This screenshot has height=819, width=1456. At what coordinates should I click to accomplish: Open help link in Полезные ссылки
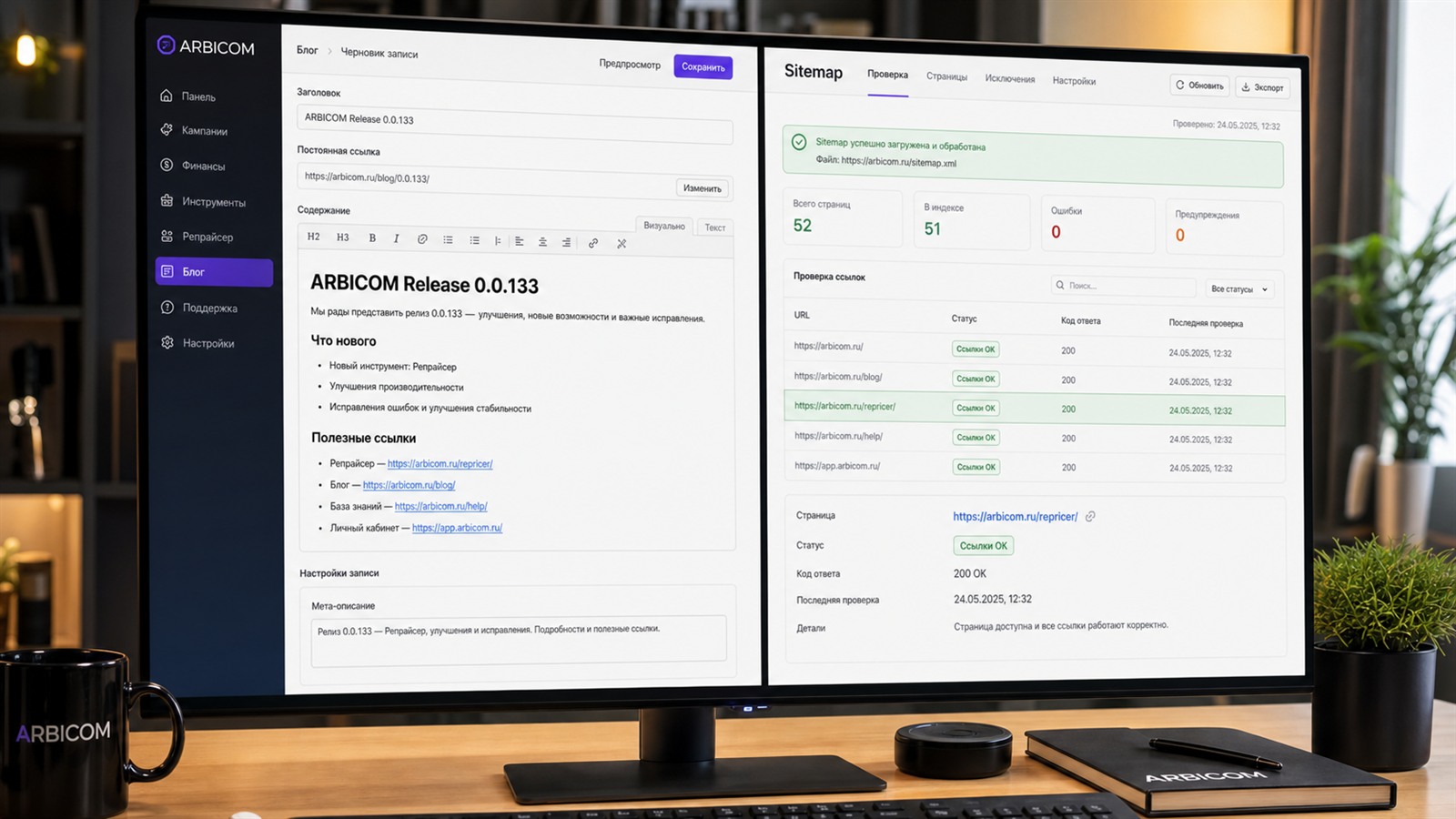440,506
